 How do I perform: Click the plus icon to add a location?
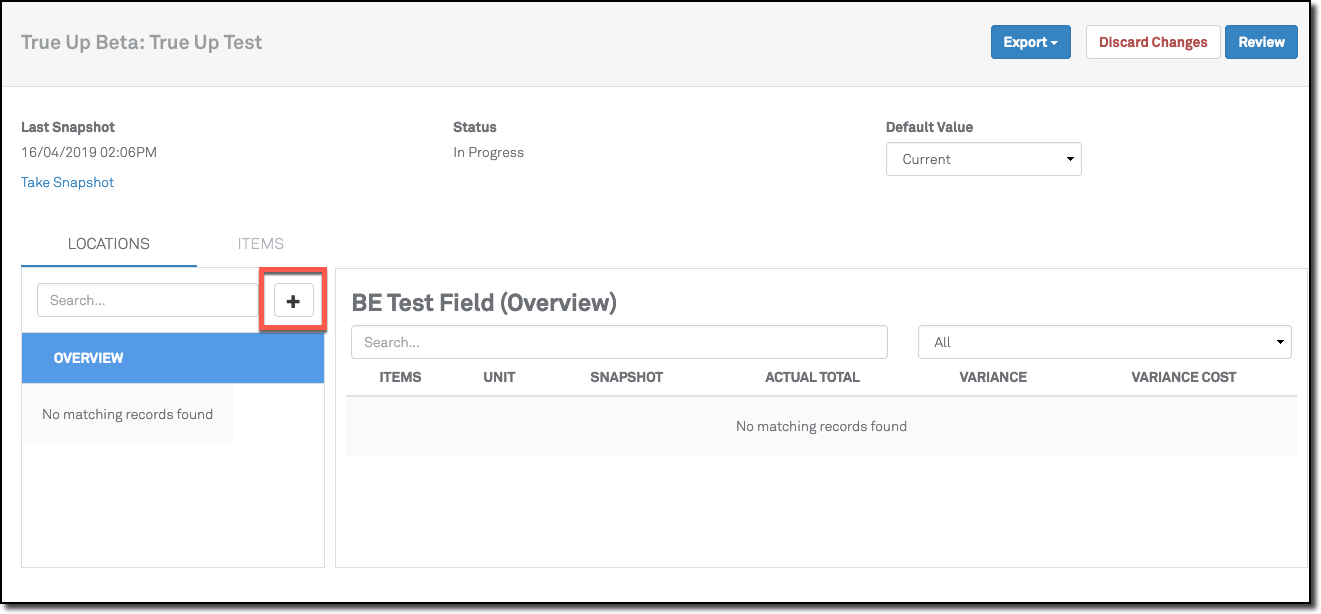click(x=293, y=301)
